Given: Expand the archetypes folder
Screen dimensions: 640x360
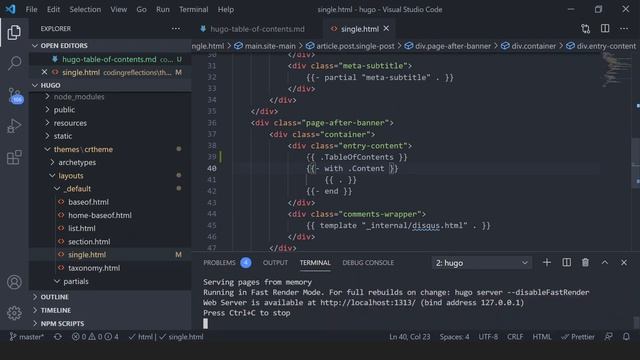Looking at the screenshot, I should pyautogui.click(x=77, y=162).
